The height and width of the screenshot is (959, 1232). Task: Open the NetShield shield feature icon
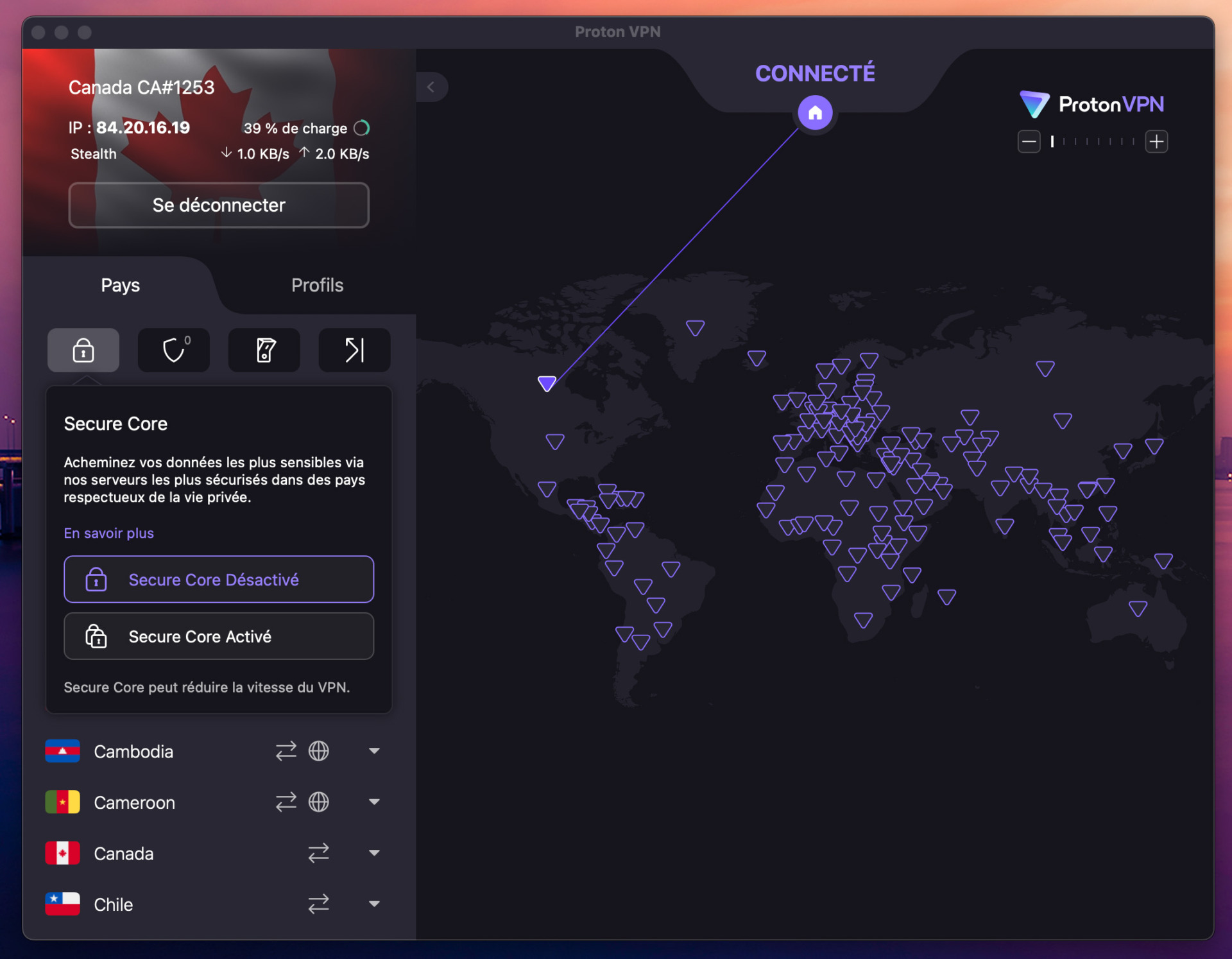[x=174, y=350]
